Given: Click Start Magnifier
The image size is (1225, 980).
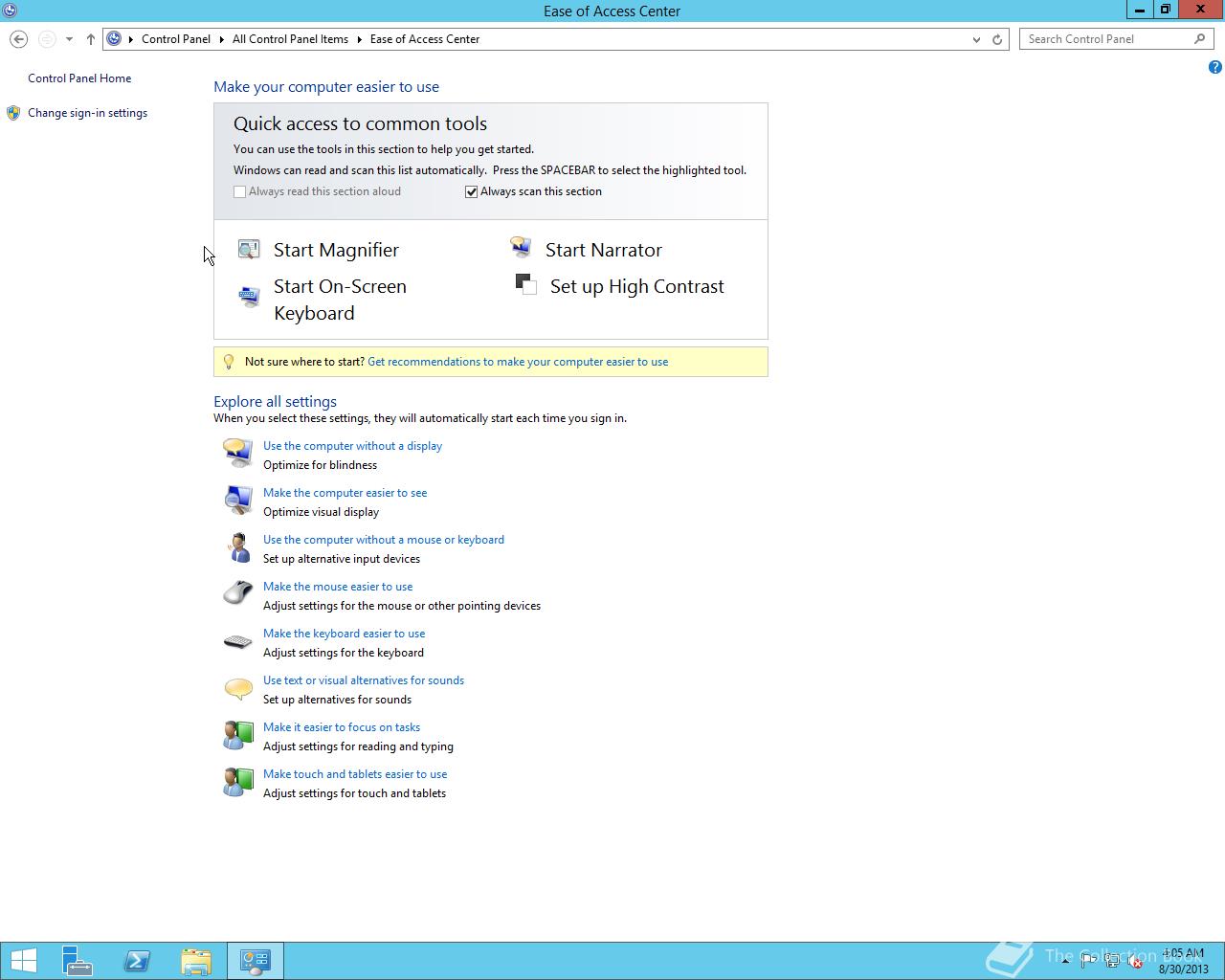Looking at the screenshot, I should tap(336, 250).
